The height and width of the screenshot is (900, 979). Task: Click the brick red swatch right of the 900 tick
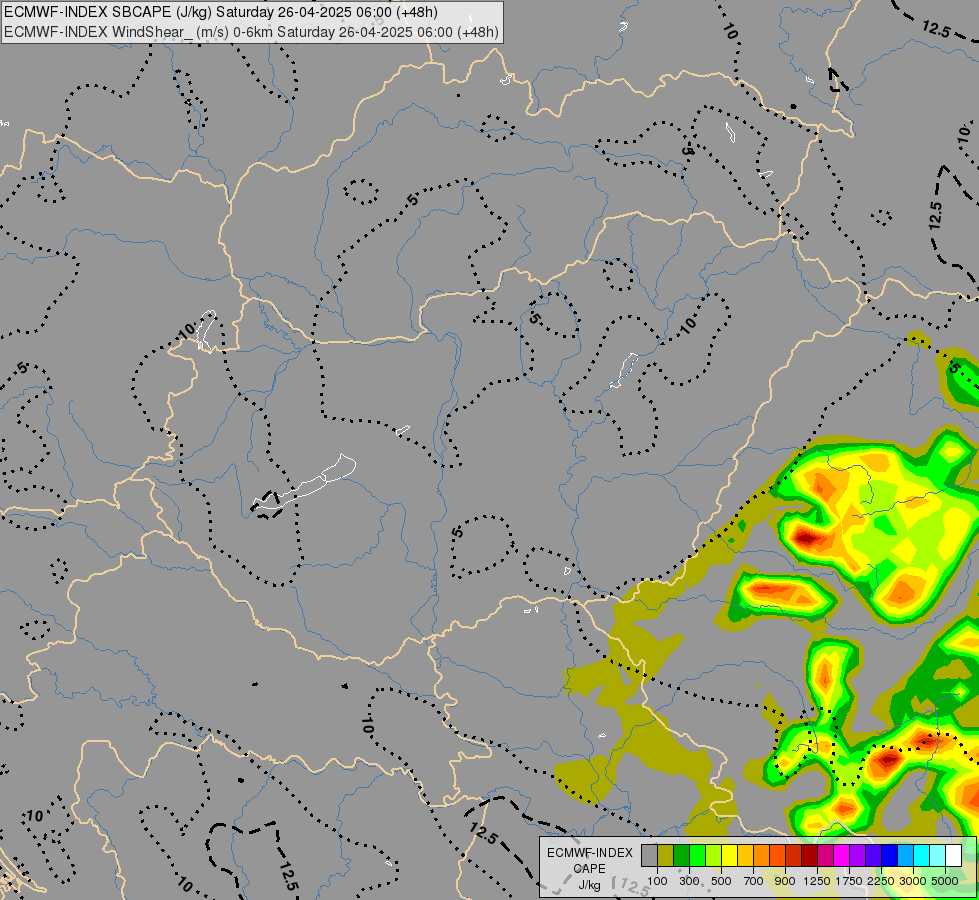coord(794,856)
